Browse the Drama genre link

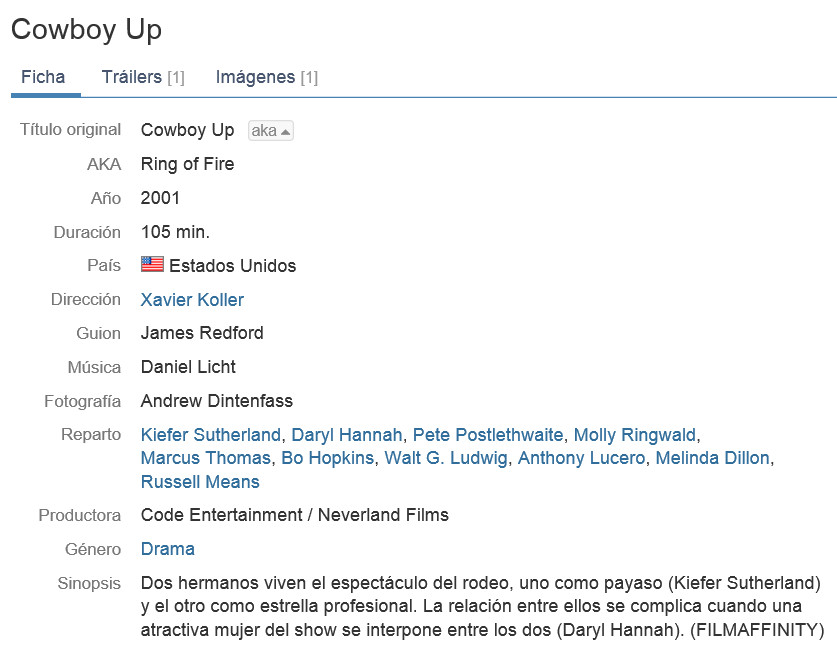tap(168, 549)
